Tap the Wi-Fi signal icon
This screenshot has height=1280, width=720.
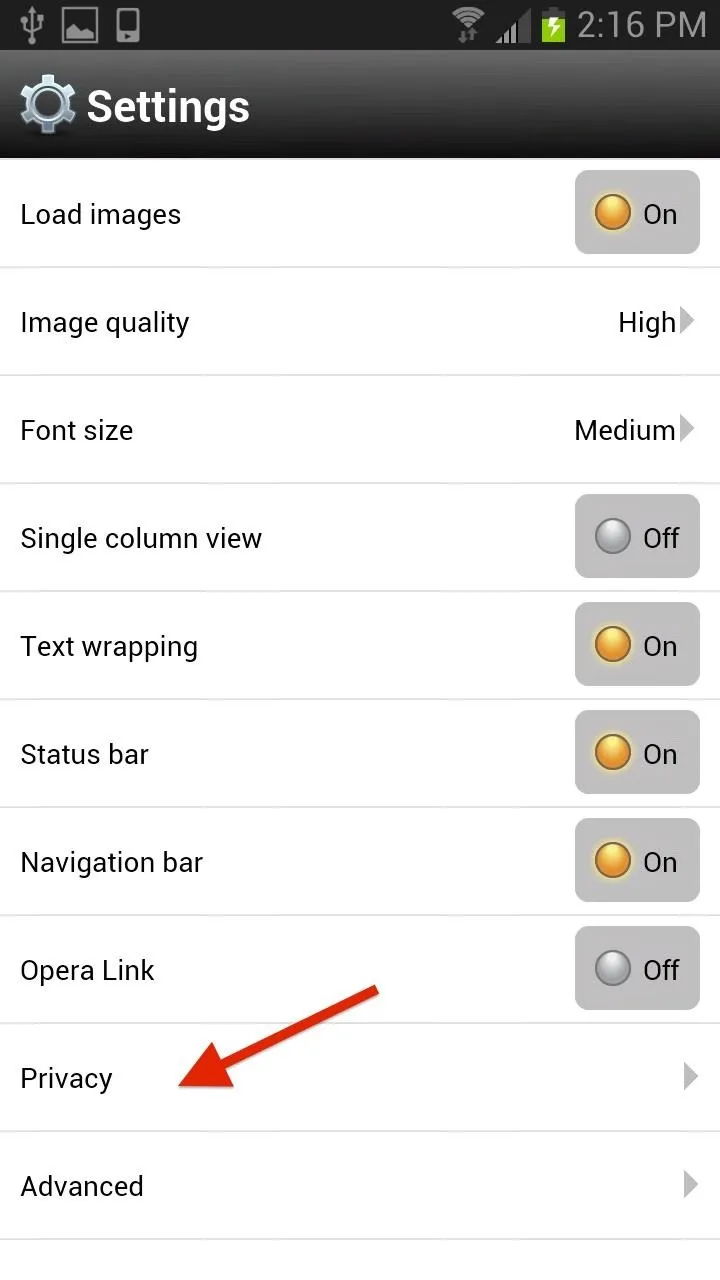coord(468,24)
